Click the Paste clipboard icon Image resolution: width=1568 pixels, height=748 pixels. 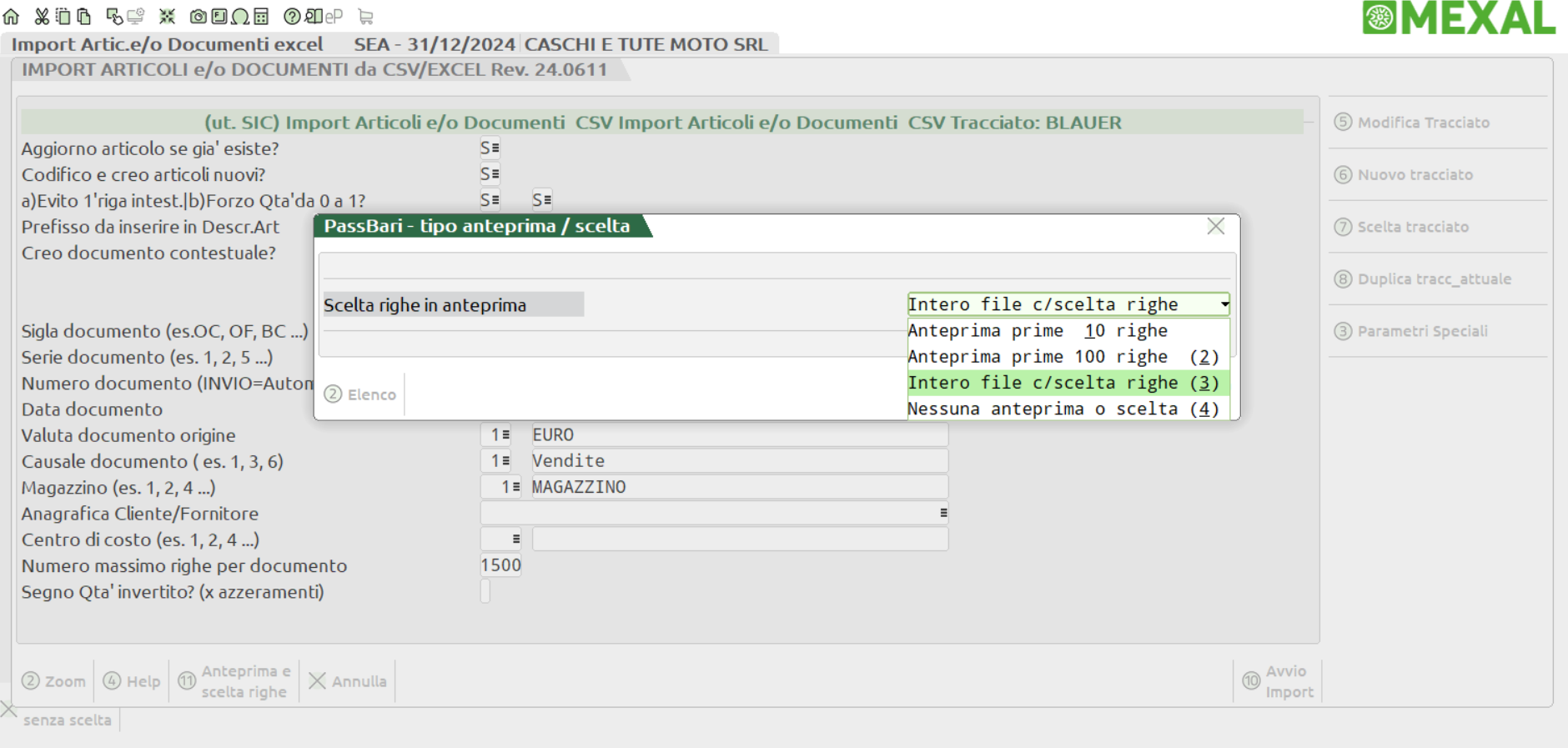tap(83, 16)
